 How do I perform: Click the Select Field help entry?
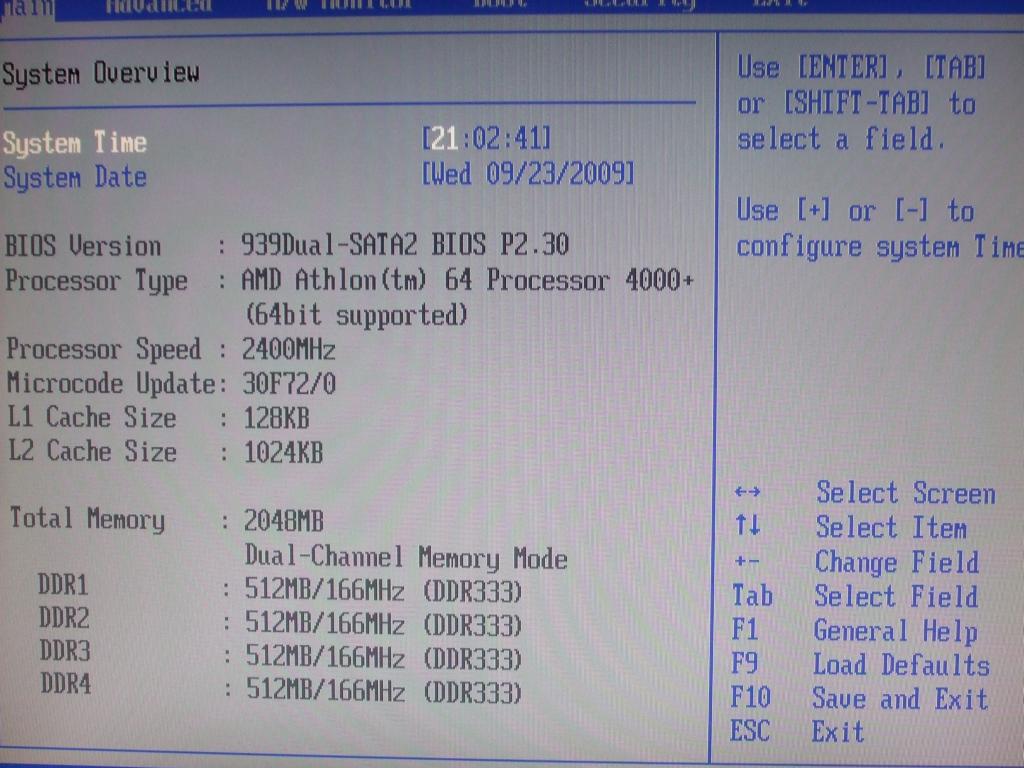click(x=896, y=596)
